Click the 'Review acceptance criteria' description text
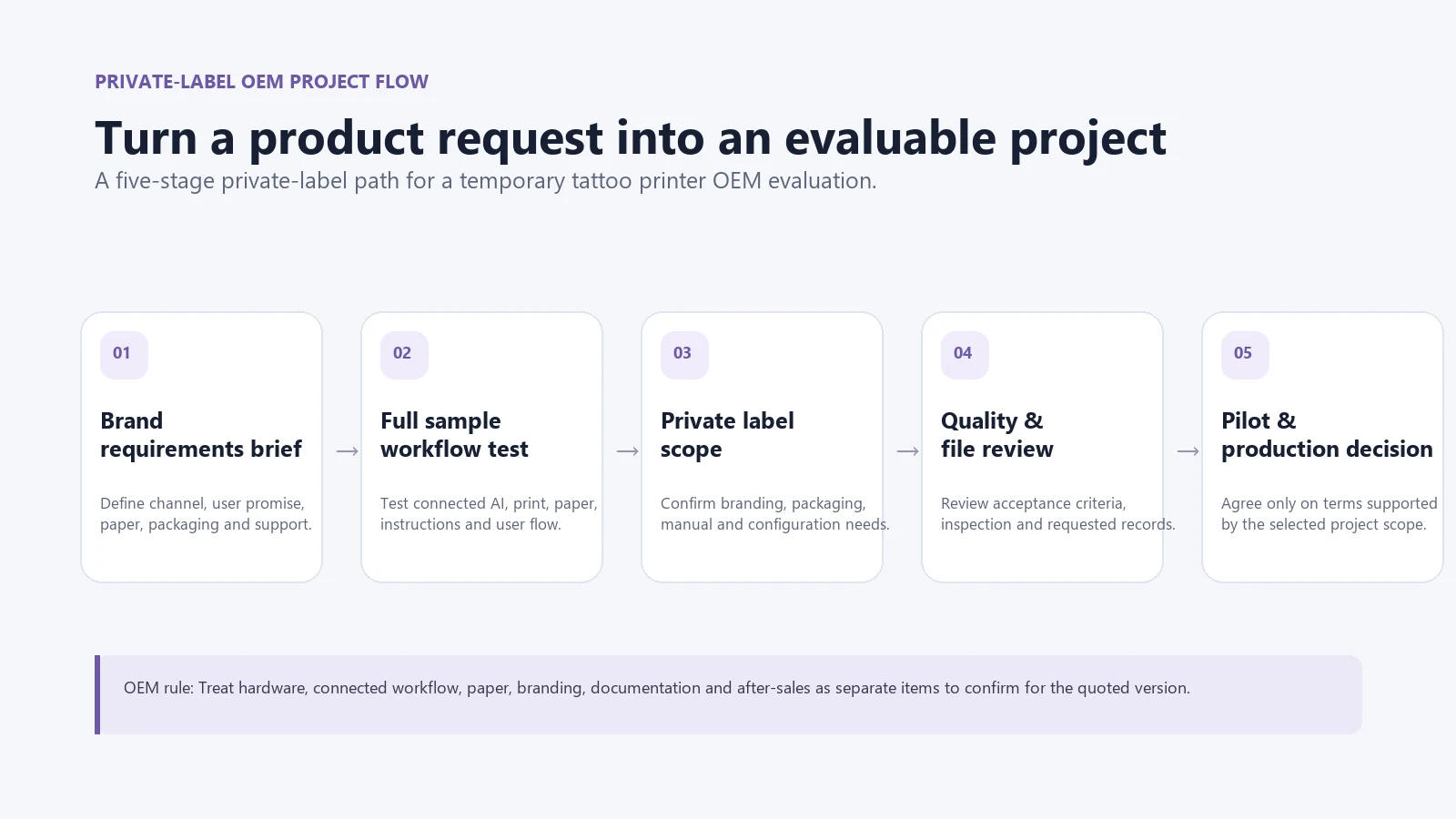The width and height of the screenshot is (1456, 819). tap(1058, 513)
